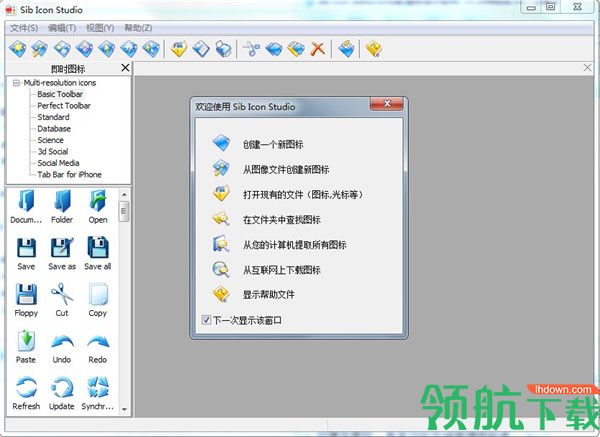This screenshot has width=600, height=437.
Task: Click the Paste toolbar icon
Action: coord(296,49)
